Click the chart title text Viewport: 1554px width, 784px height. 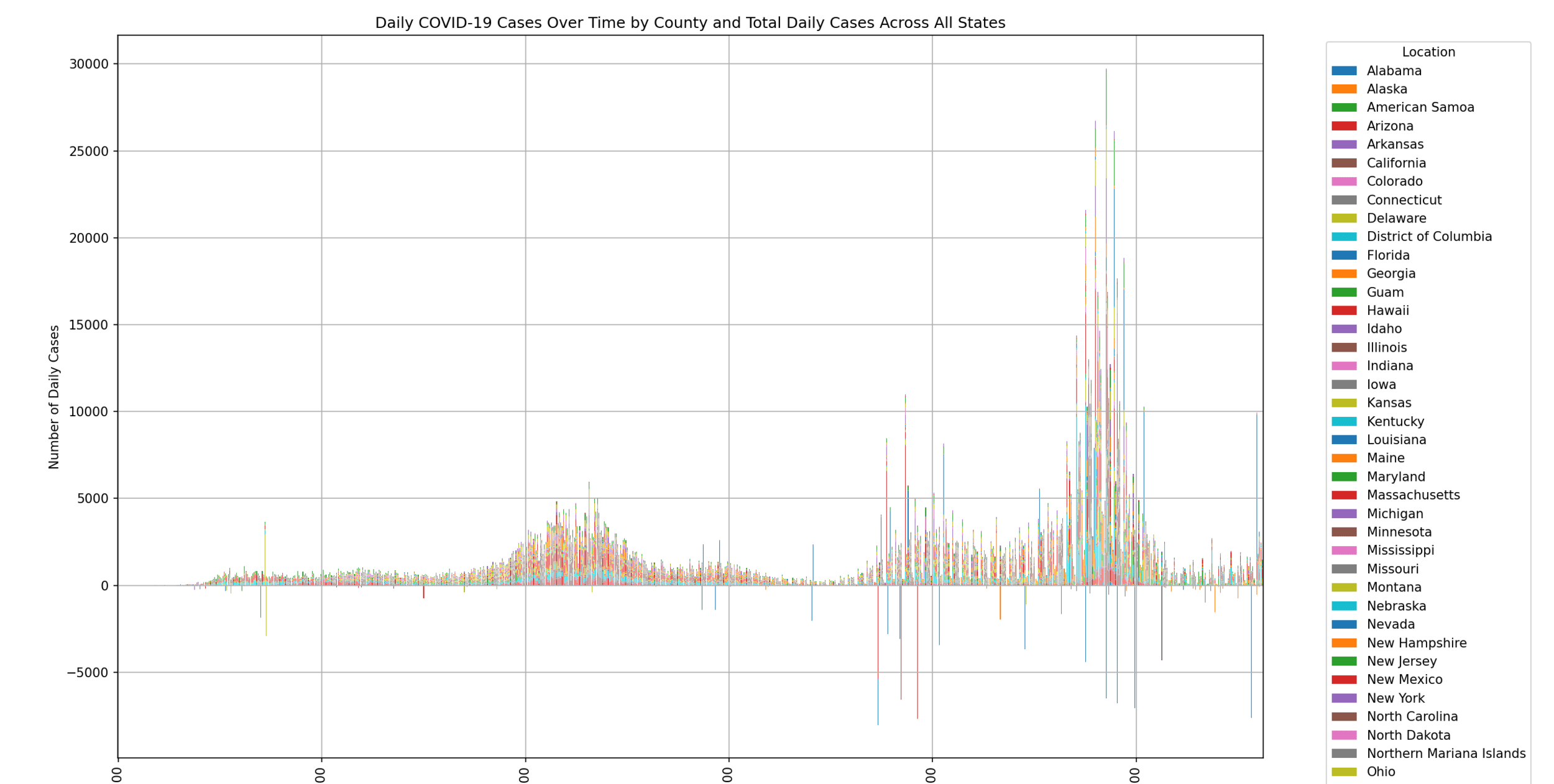pos(689,23)
